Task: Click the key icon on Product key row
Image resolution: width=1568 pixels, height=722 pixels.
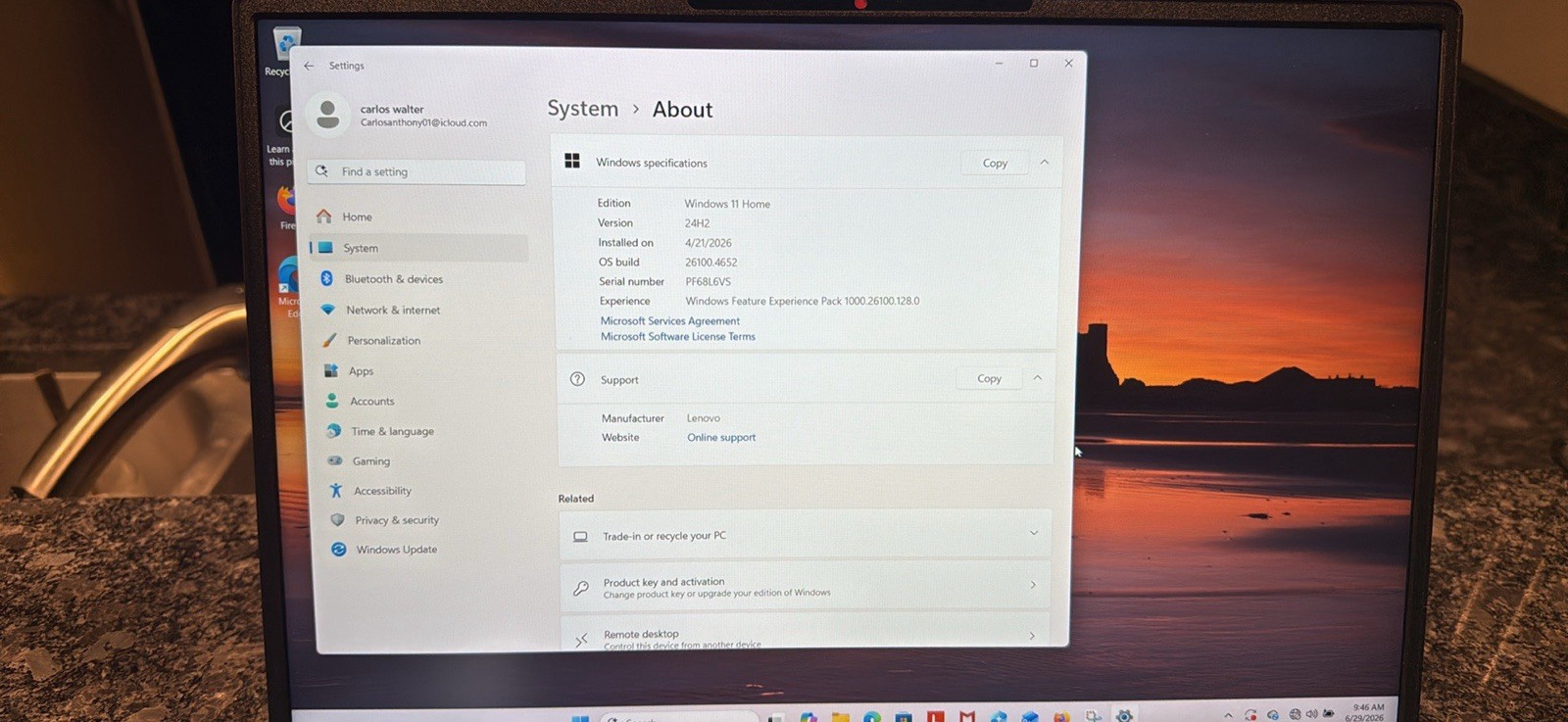Action: [x=581, y=588]
